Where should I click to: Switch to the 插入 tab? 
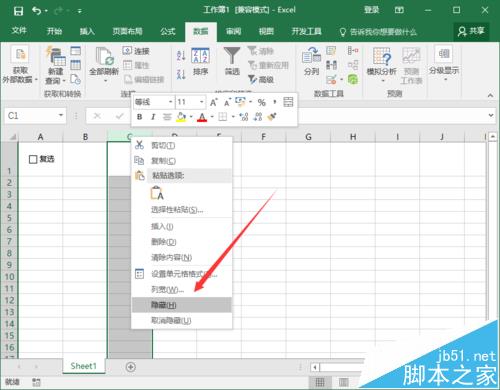87,31
